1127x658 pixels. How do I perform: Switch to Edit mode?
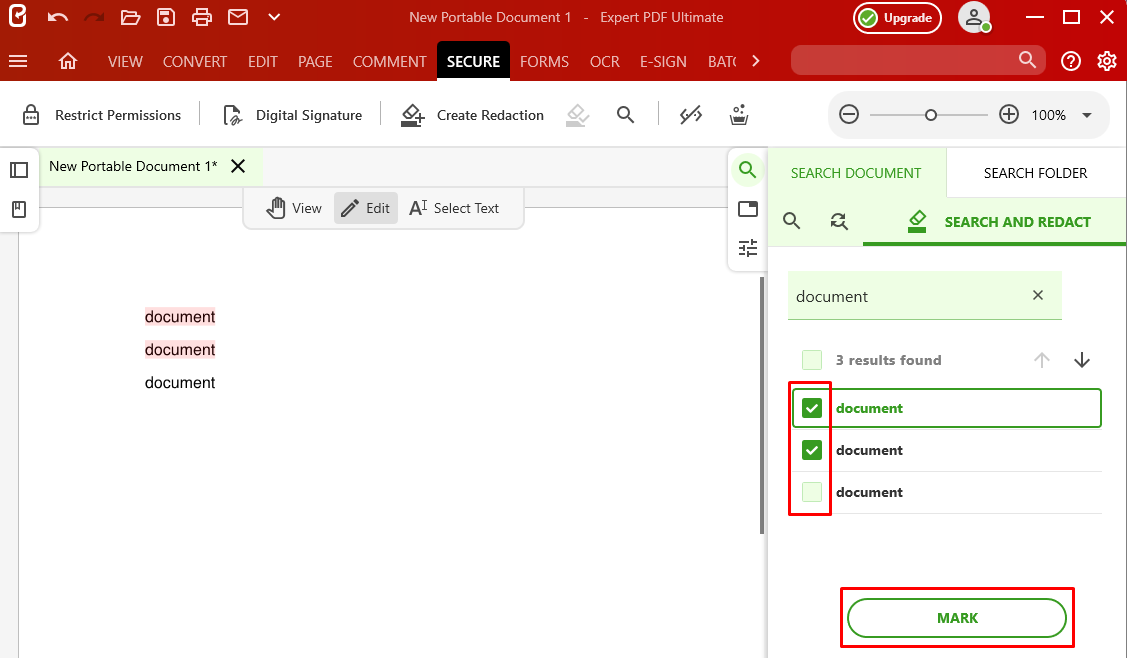(366, 208)
